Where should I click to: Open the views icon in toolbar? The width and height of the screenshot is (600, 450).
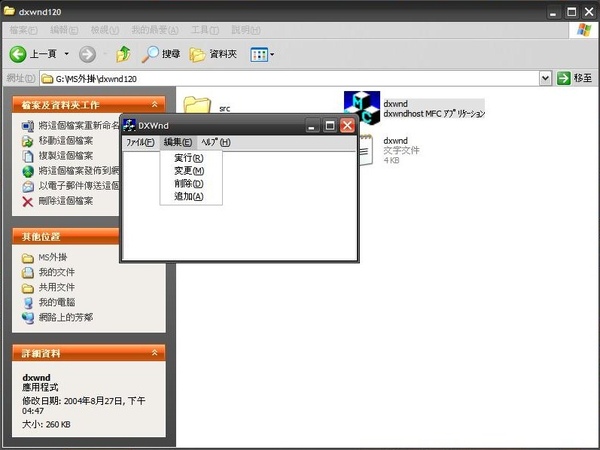259,55
